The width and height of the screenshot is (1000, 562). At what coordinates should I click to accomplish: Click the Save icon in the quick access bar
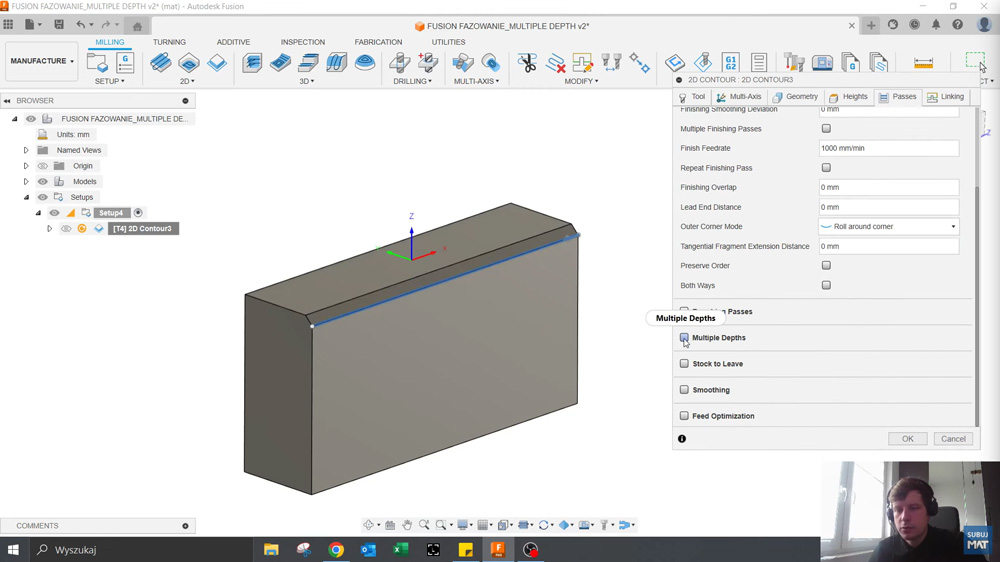[x=59, y=25]
